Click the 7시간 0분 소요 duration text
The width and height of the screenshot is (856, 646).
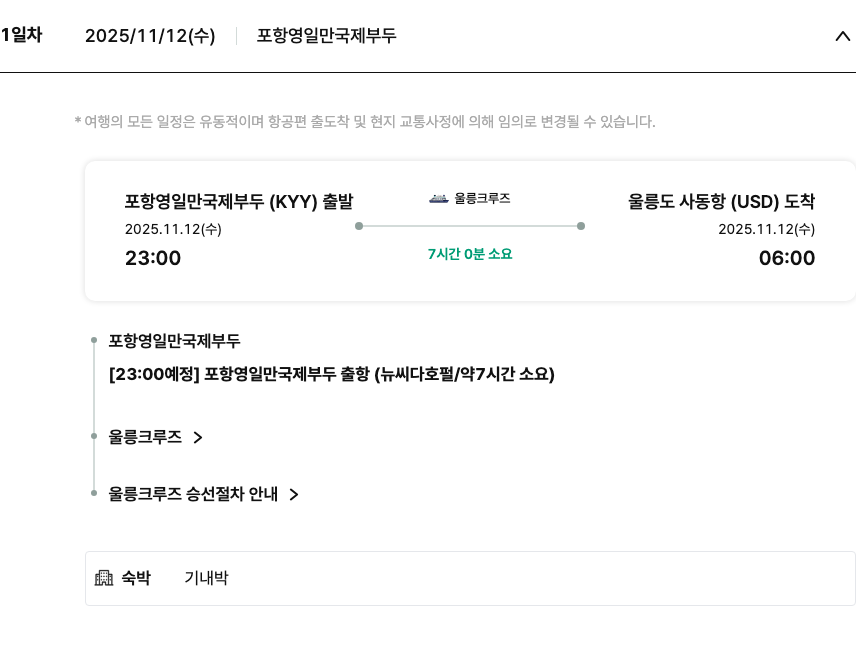[470, 254]
